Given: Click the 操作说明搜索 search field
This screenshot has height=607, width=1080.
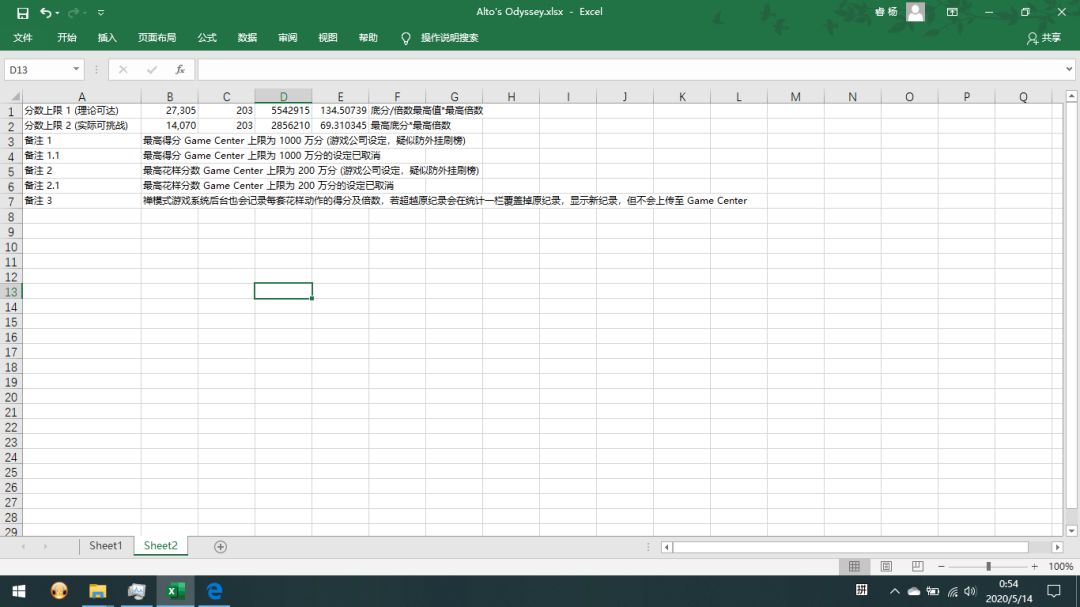Looking at the screenshot, I should click(450, 38).
